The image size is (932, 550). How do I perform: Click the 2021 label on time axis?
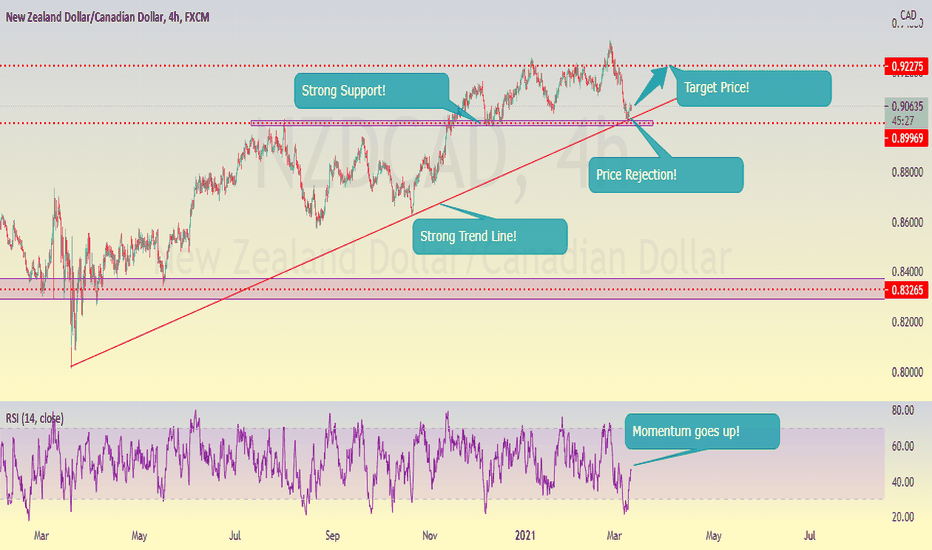click(525, 536)
